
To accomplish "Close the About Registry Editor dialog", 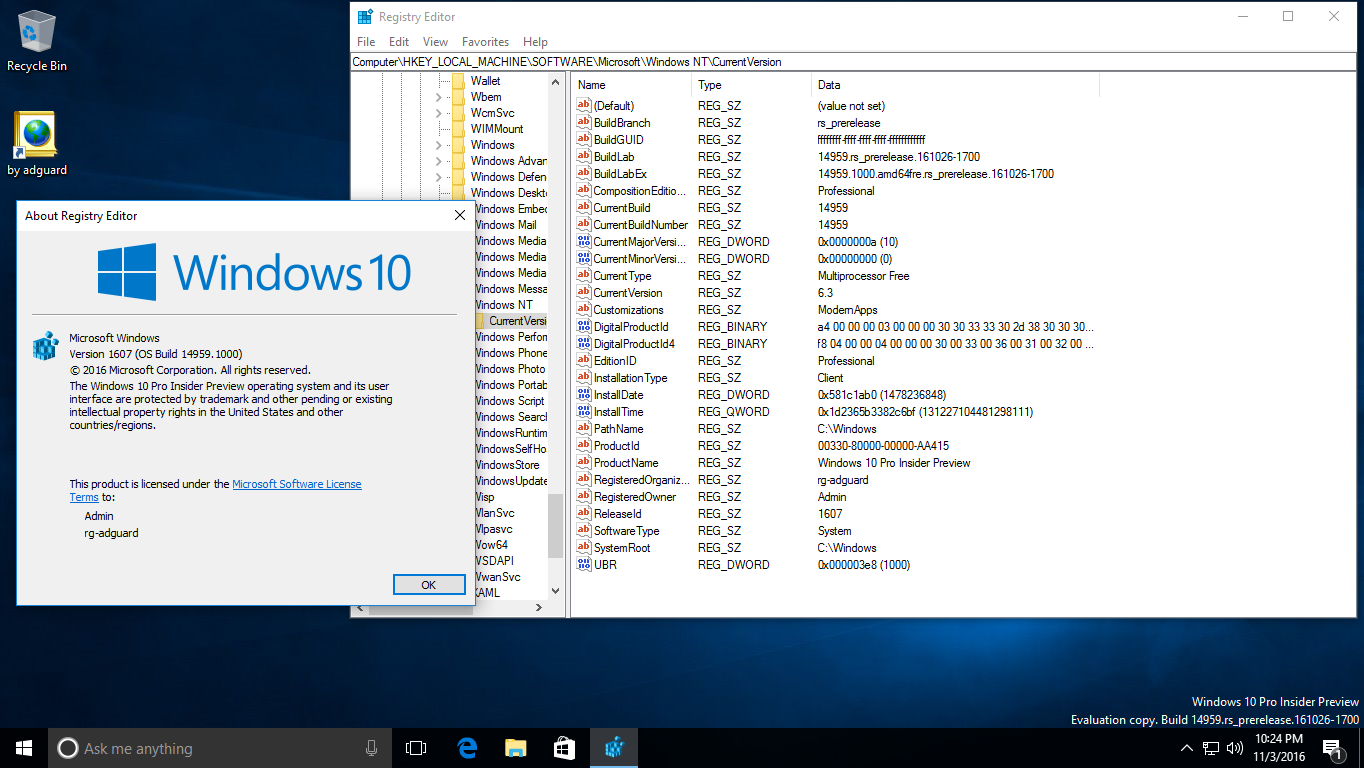I will [460, 215].
